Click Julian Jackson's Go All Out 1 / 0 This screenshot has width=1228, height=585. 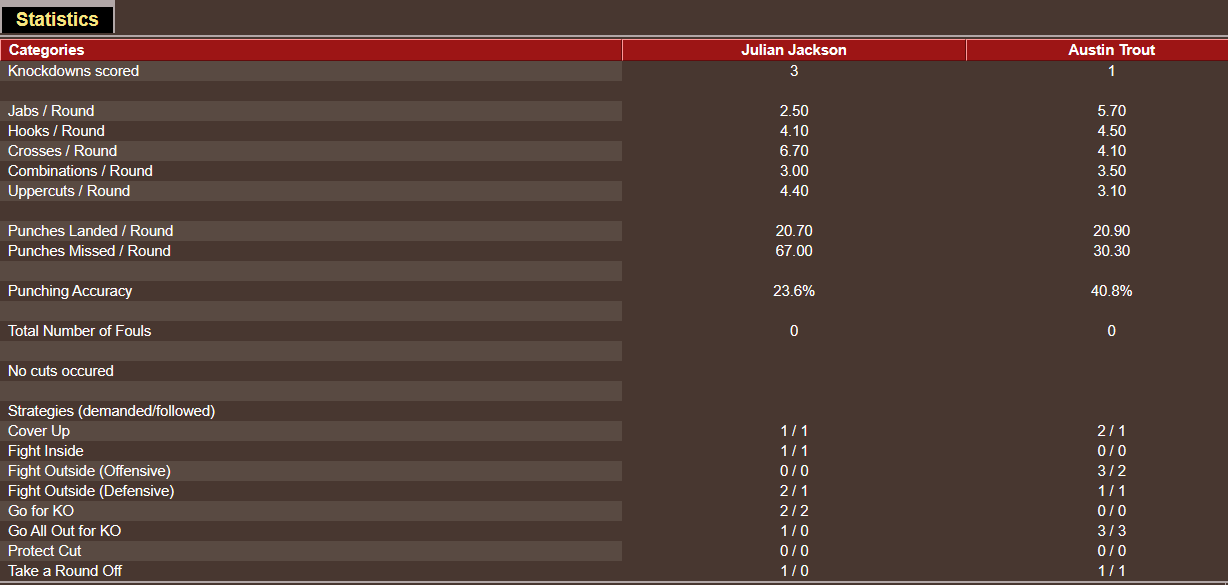(794, 531)
